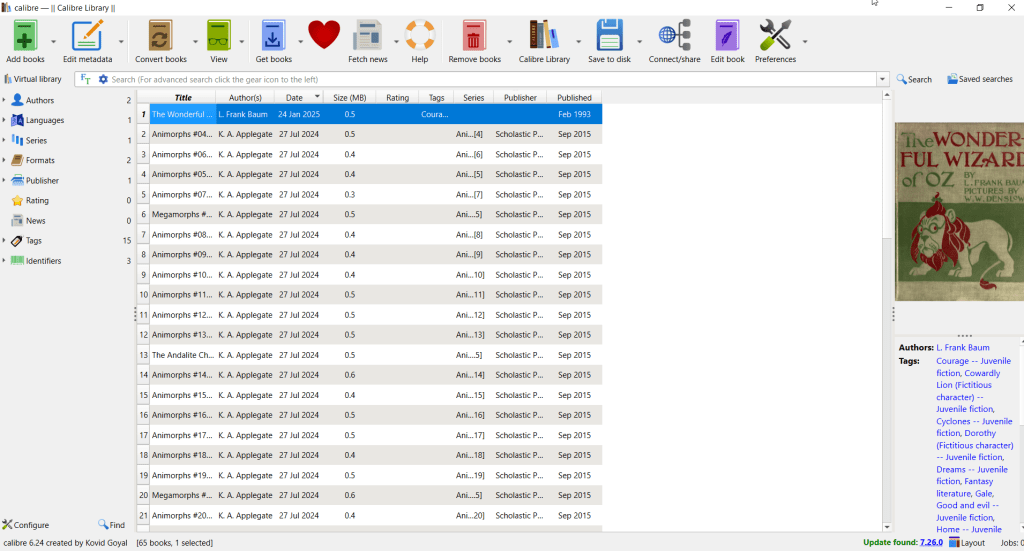This screenshot has height=551, width=1024.
Task: Toggle the Layout button in status bar
Action: (967, 542)
